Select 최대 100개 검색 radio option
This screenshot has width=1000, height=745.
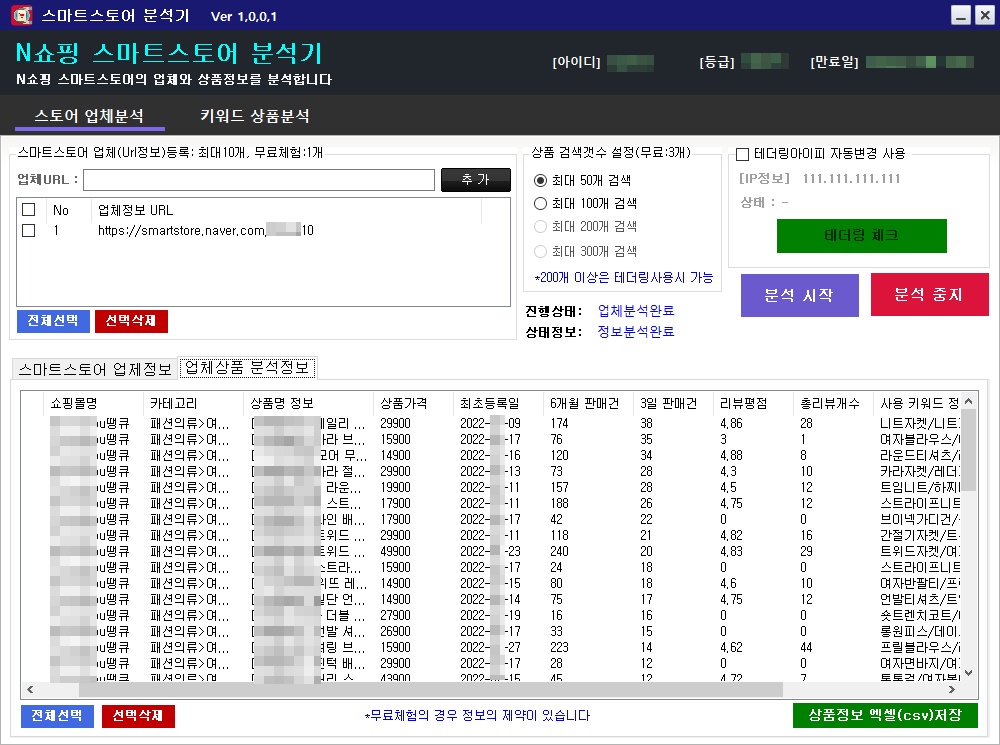540,203
